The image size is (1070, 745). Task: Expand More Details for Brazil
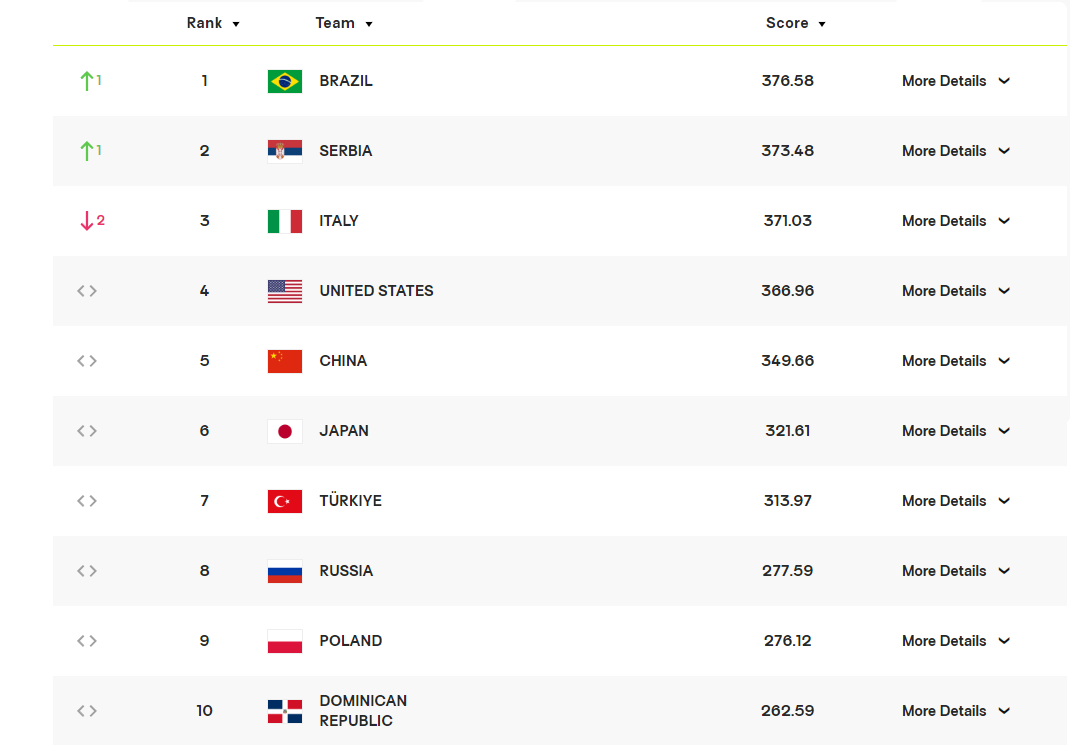pos(955,81)
